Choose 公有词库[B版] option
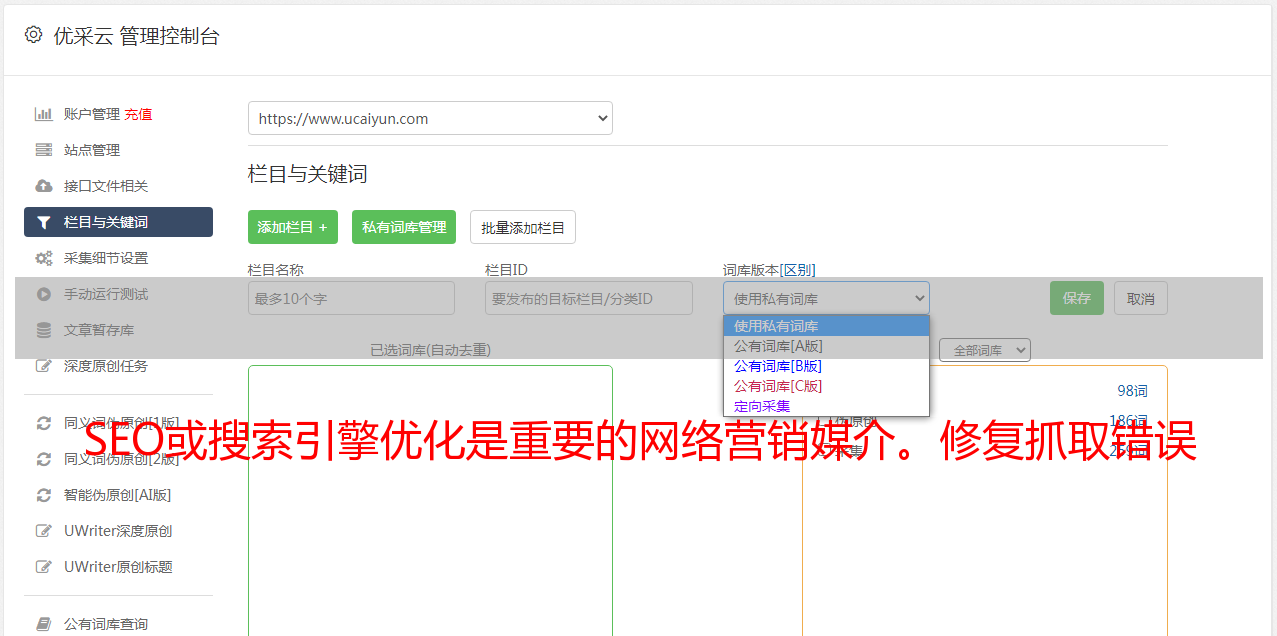 tap(826, 366)
